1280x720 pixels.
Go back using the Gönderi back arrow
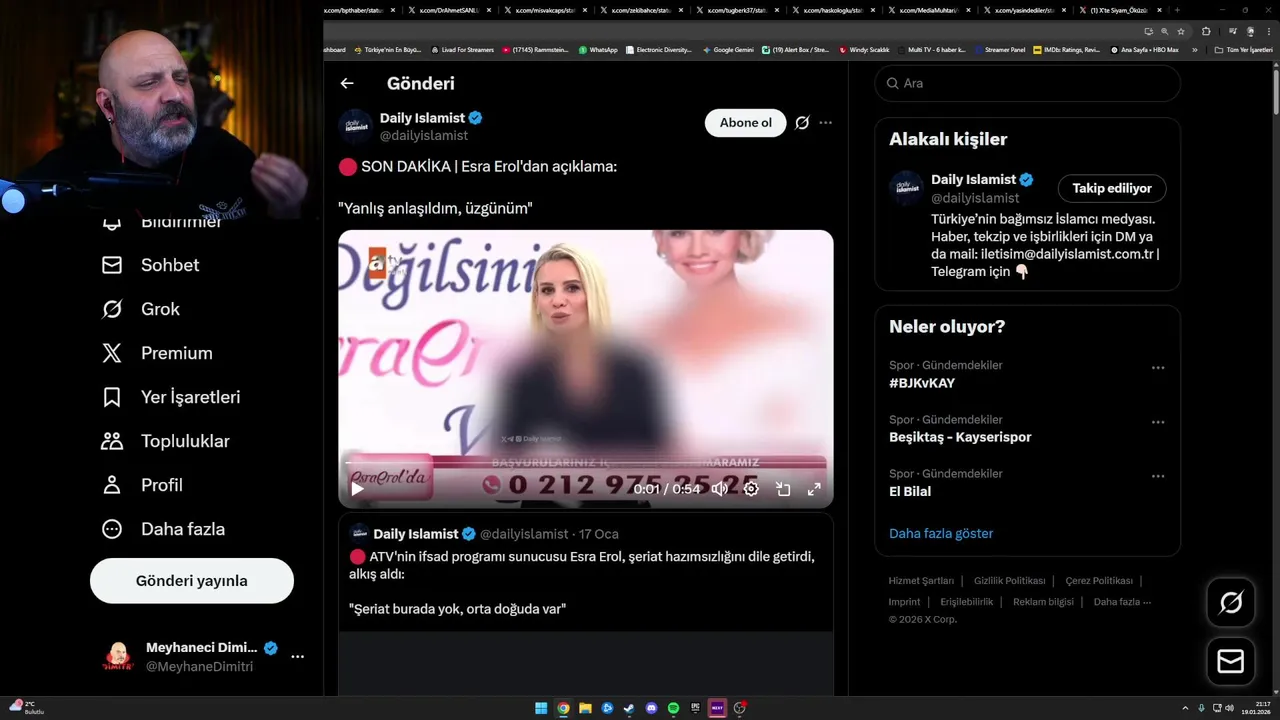point(347,84)
